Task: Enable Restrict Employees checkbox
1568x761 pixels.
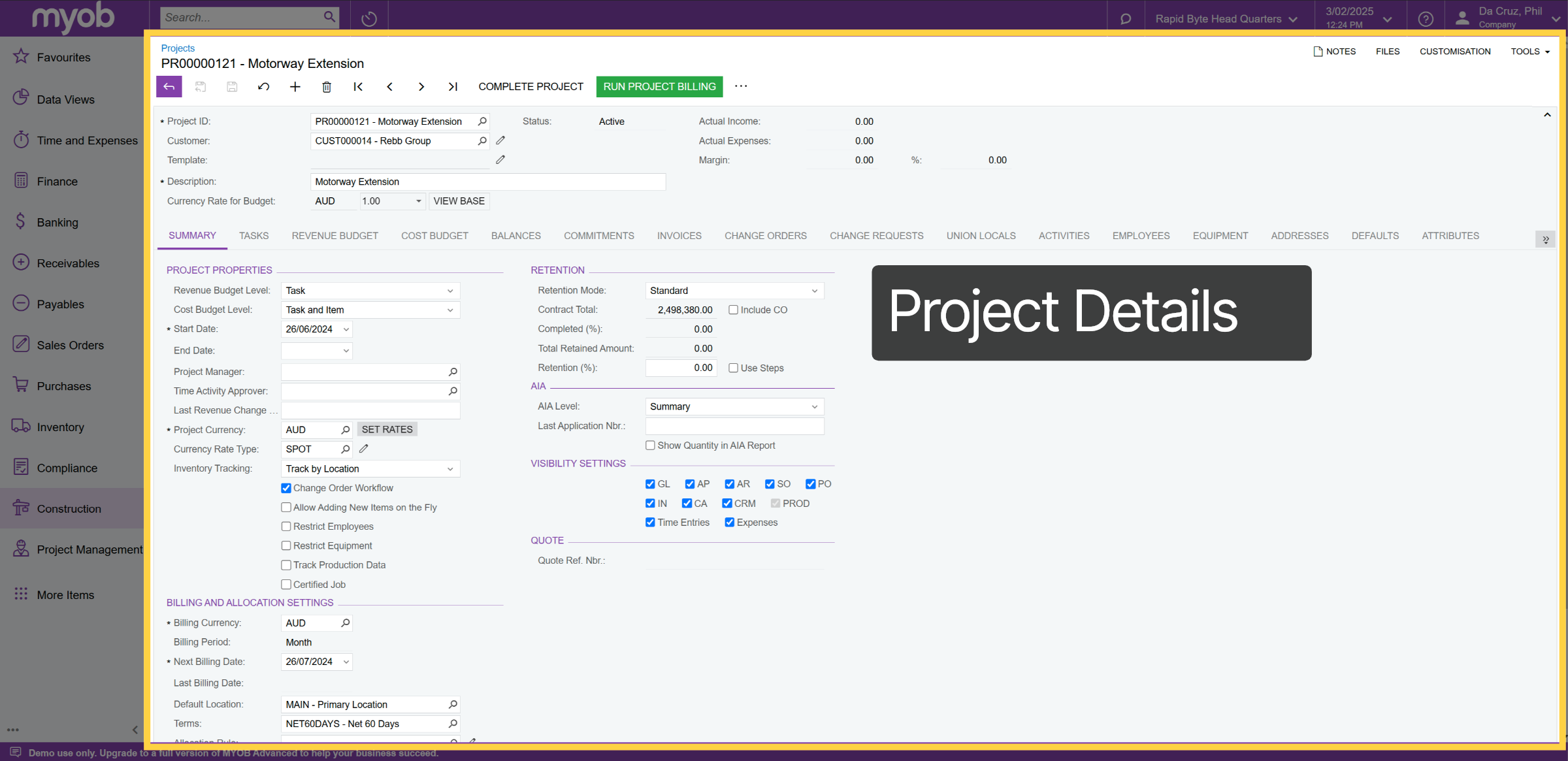Action: [x=286, y=526]
